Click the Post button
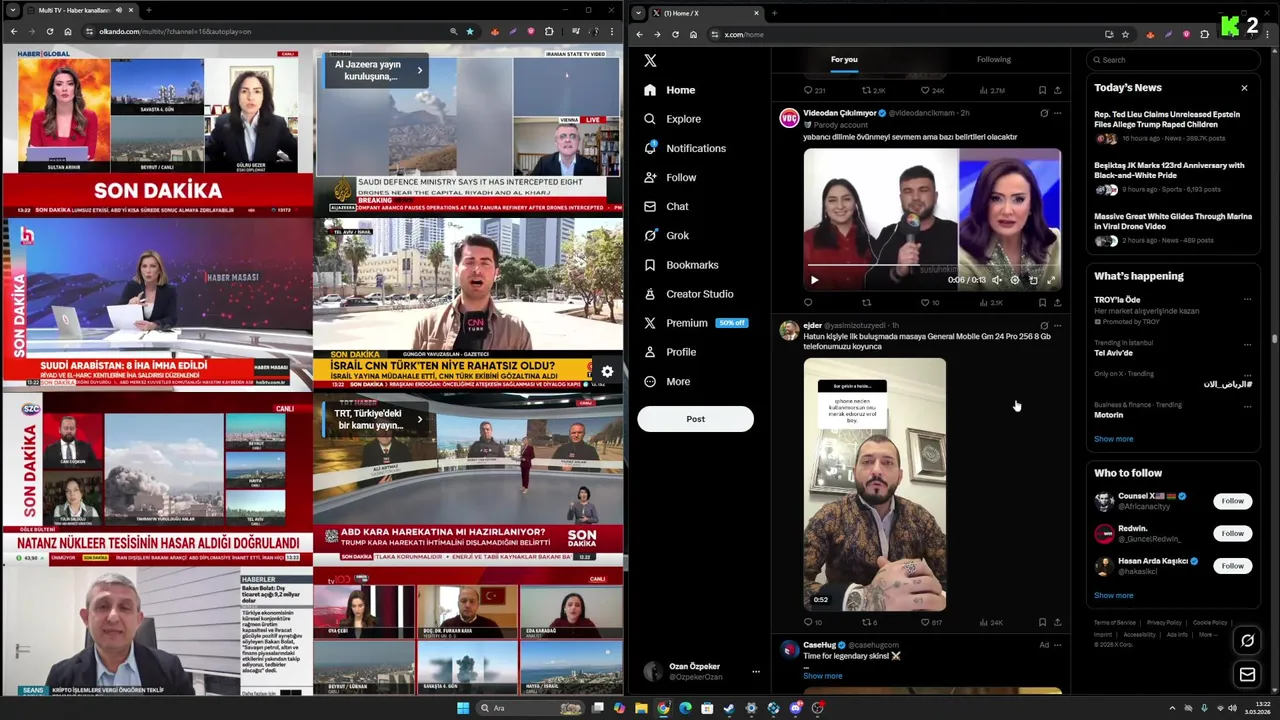 pyautogui.click(x=695, y=419)
